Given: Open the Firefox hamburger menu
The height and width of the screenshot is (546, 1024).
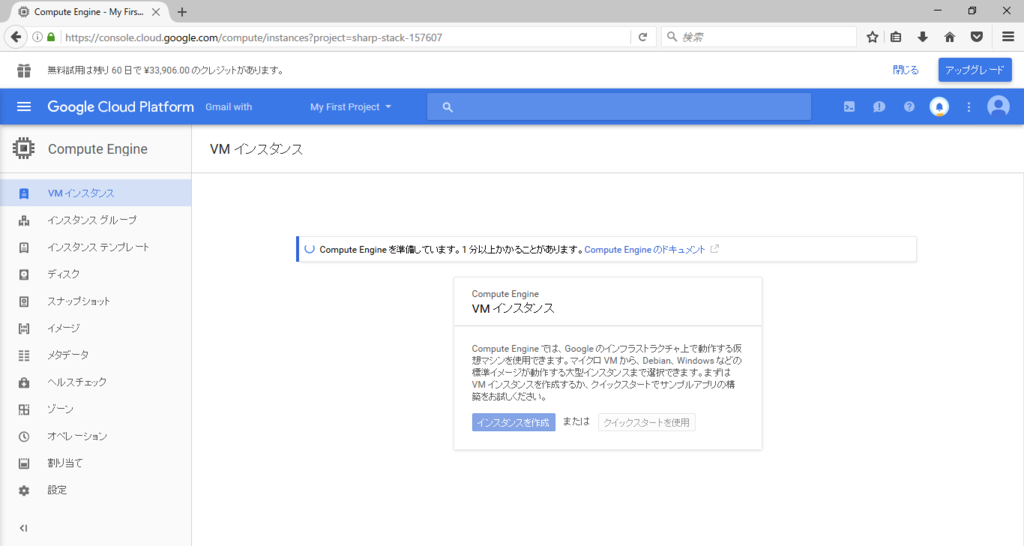Looking at the screenshot, I should click(1008, 37).
